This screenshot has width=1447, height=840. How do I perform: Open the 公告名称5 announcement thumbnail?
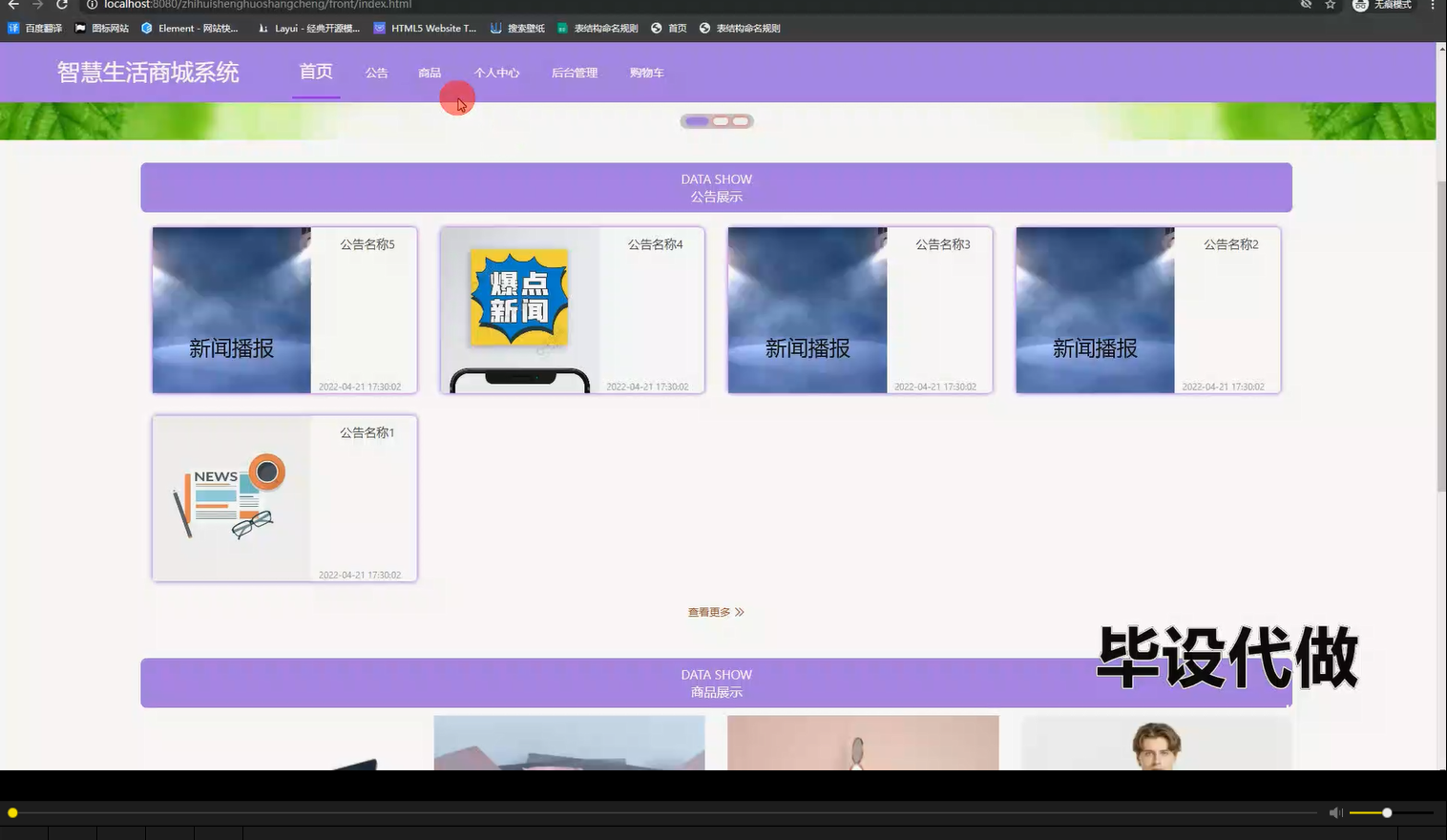coord(232,310)
